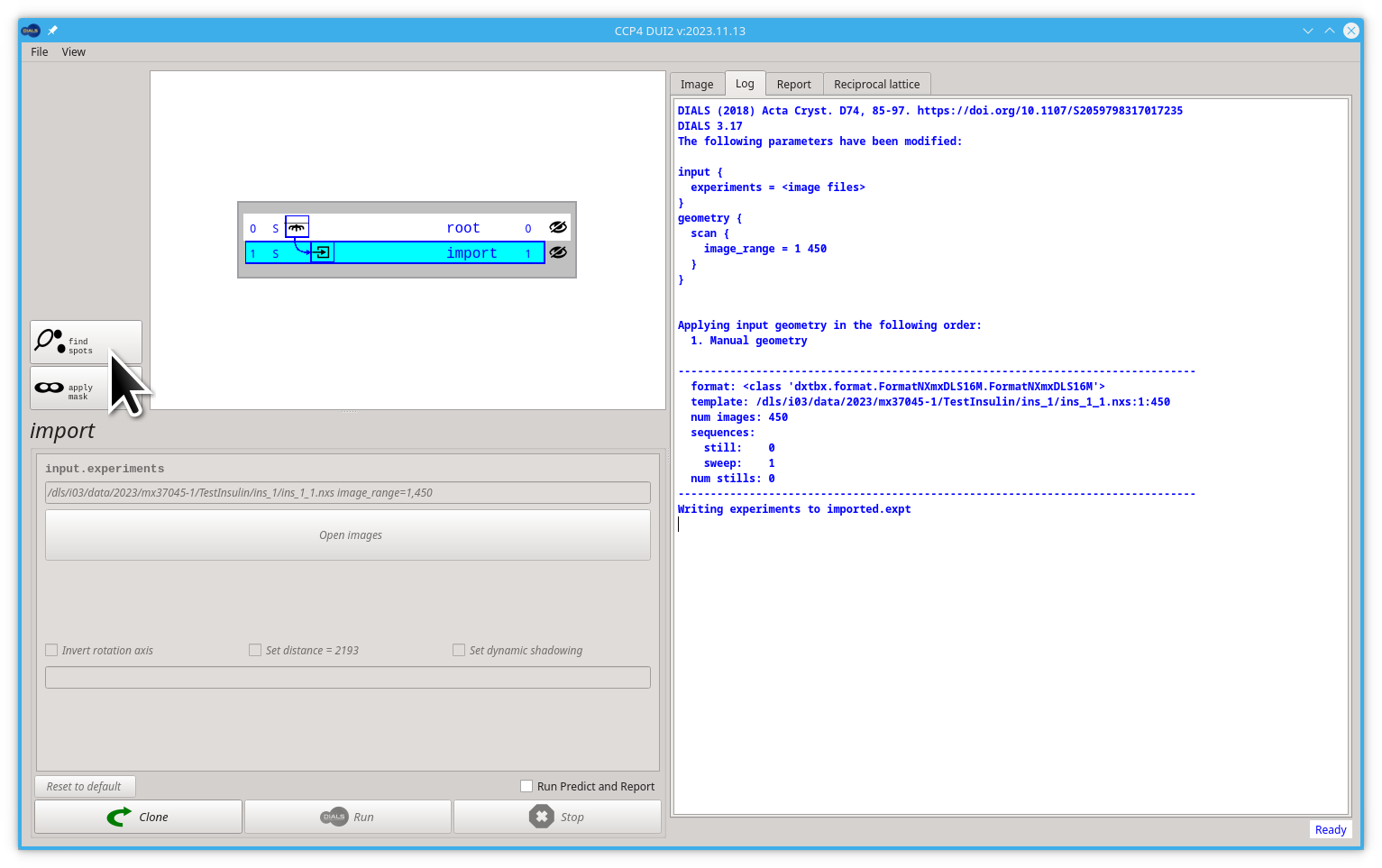Close the CCP4 DUI2 window
The image size is (1382, 868).
pyautogui.click(x=1351, y=31)
